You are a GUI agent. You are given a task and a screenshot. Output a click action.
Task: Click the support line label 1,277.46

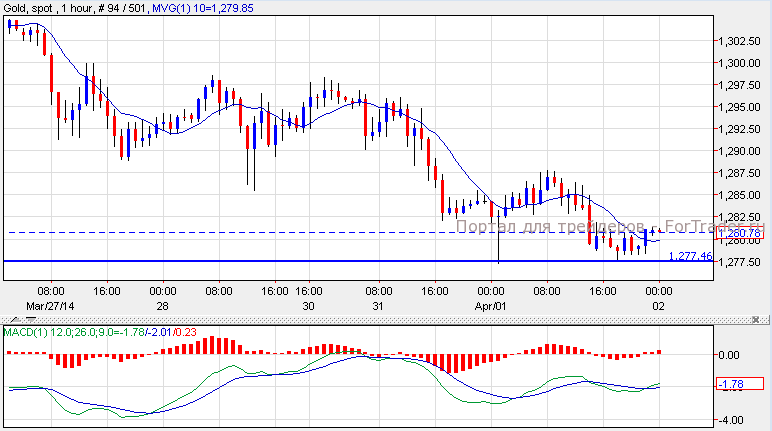pyautogui.click(x=690, y=256)
